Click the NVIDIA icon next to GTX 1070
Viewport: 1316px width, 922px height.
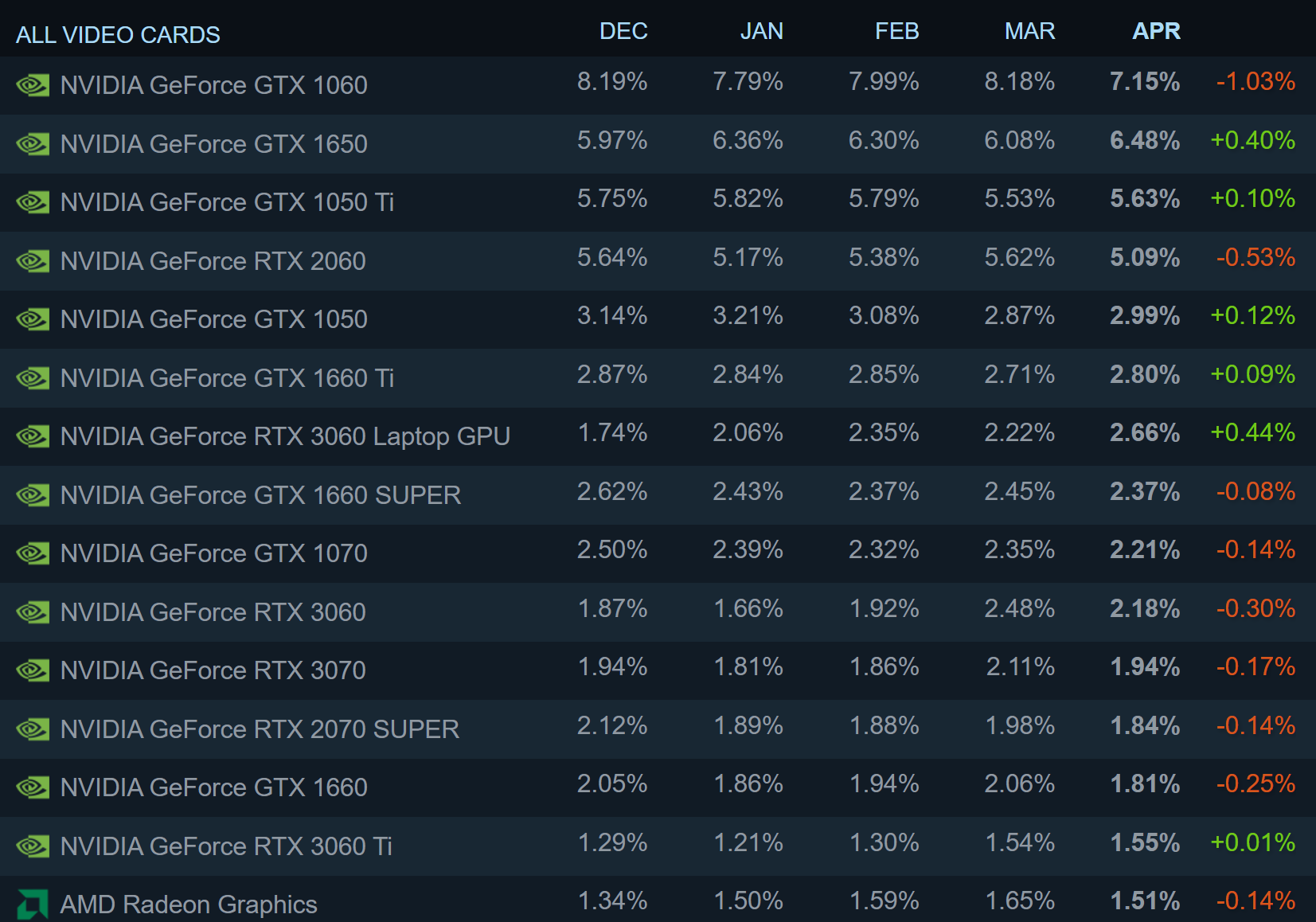pyautogui.click(x=33, y=553)
